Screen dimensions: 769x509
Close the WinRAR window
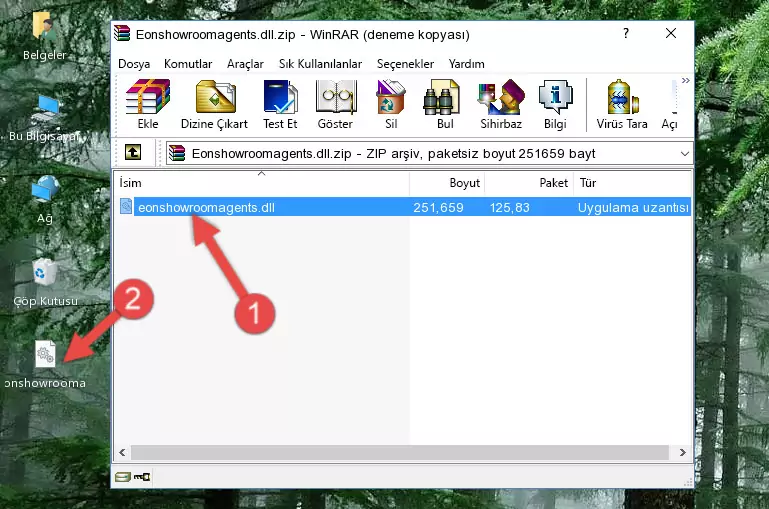tap(670, 33)
